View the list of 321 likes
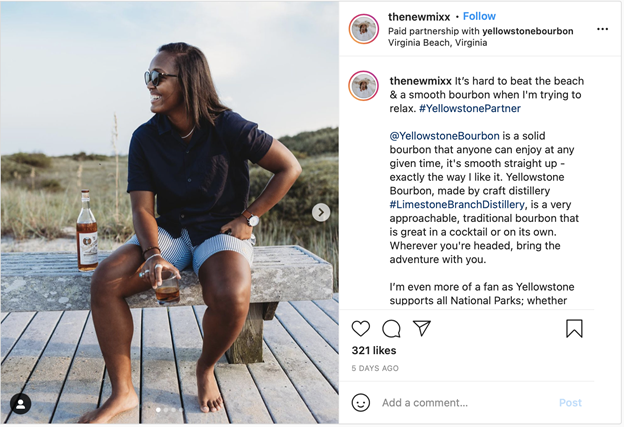 (x=374, y=351)
